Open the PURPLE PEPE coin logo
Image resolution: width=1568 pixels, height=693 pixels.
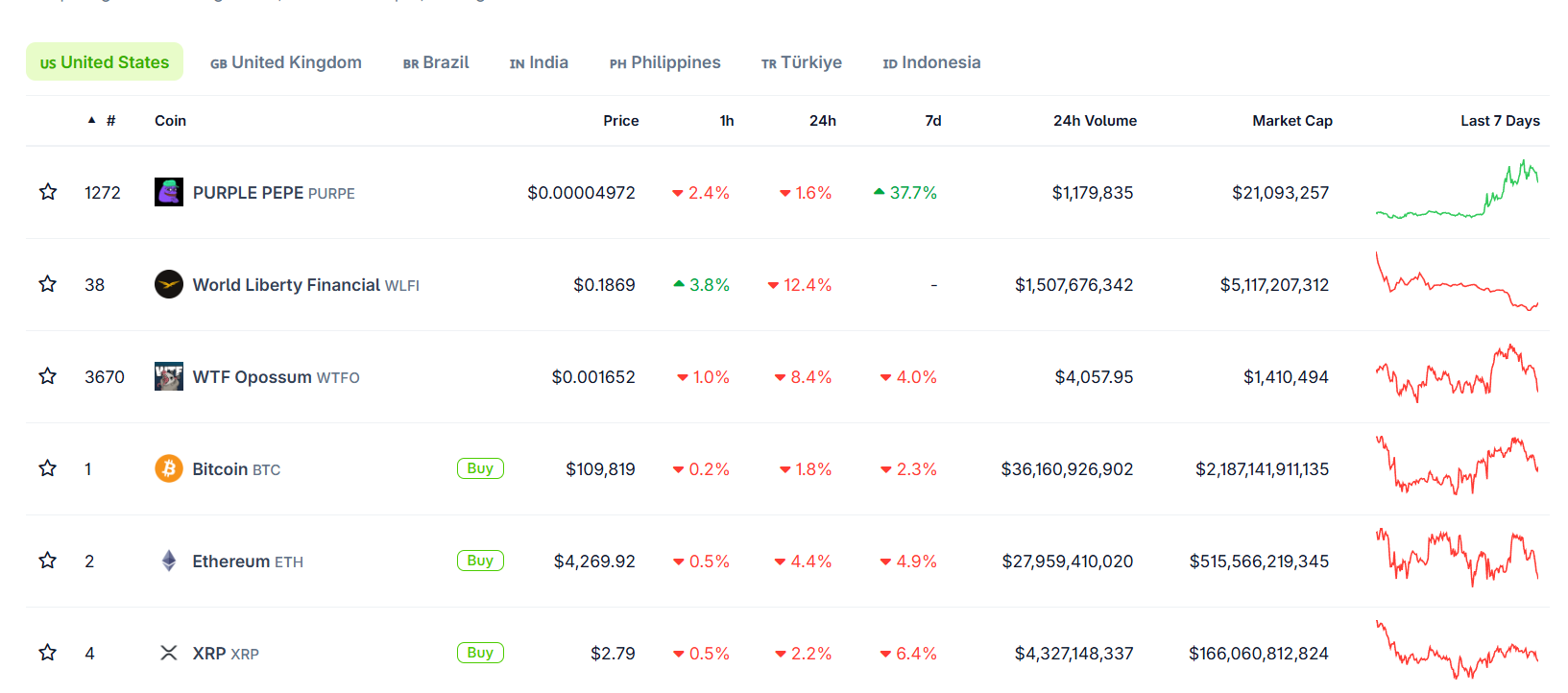[x=169, y=192]
